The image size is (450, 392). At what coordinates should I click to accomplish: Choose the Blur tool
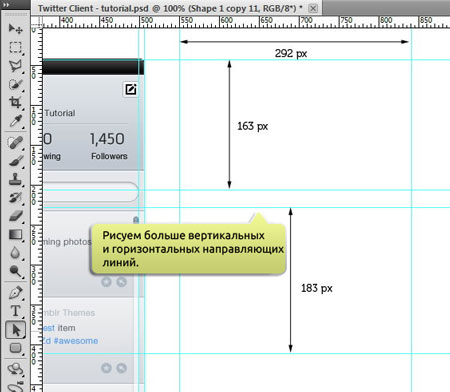15,253
